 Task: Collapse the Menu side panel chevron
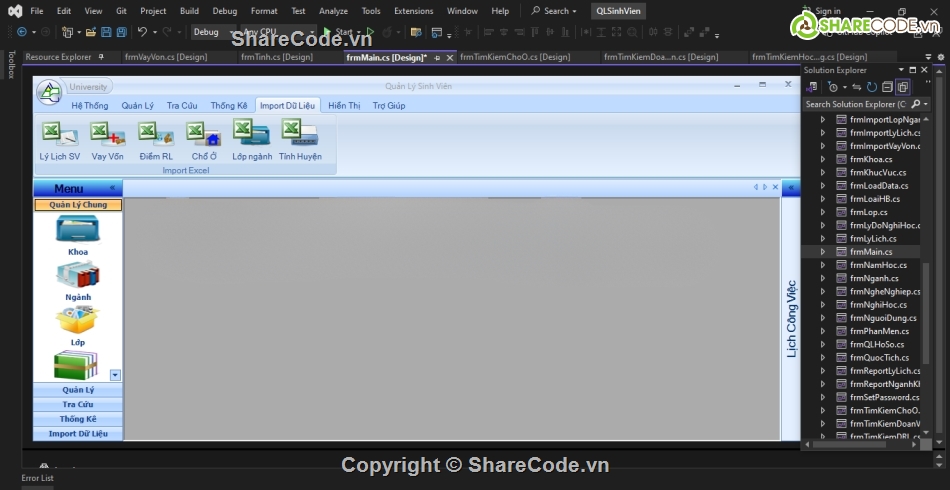tap(112, 188)
